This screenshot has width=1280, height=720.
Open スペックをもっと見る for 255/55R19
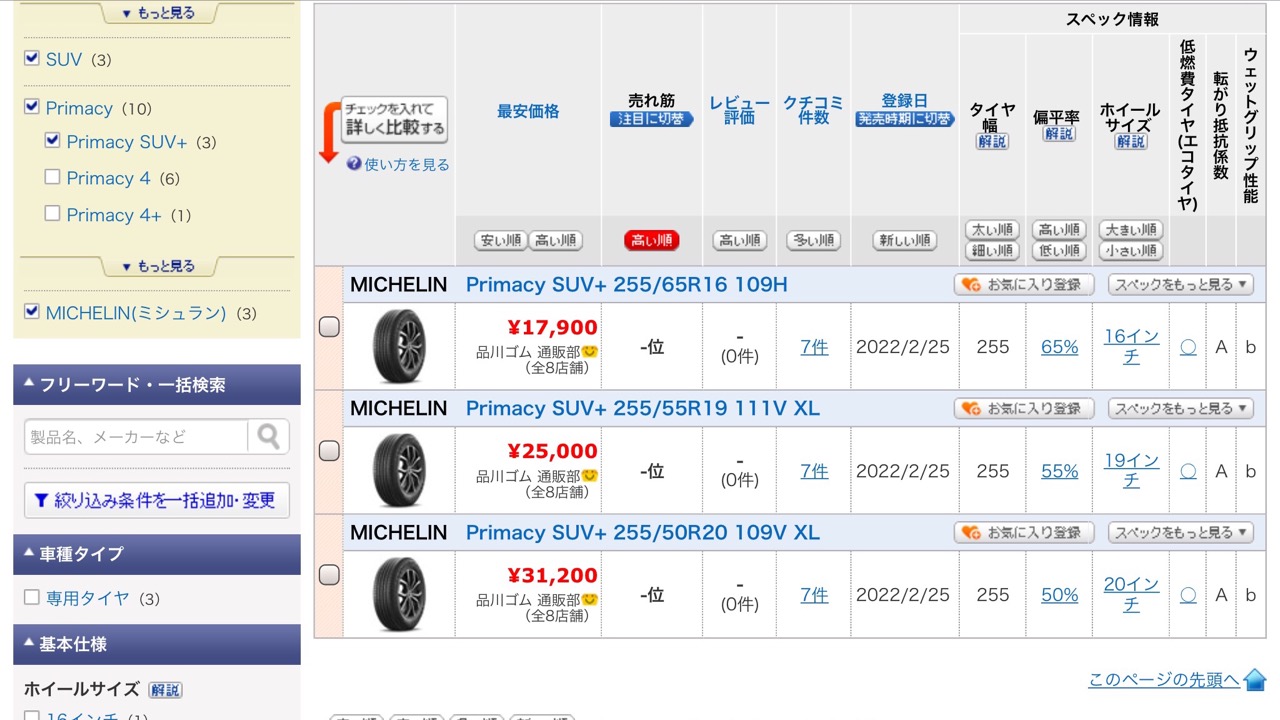click(1181, 409)
